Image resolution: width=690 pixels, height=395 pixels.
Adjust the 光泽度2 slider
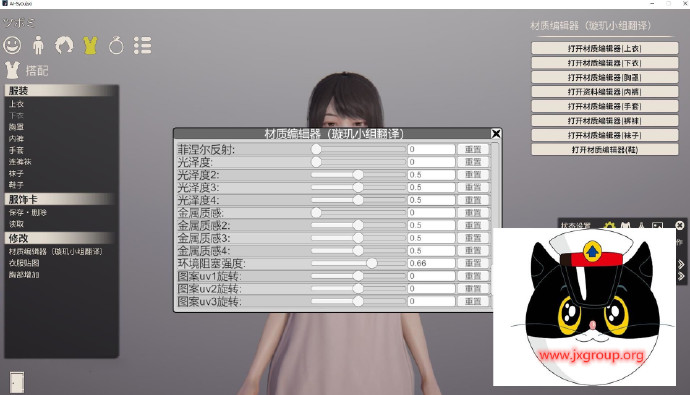[358, 175]
